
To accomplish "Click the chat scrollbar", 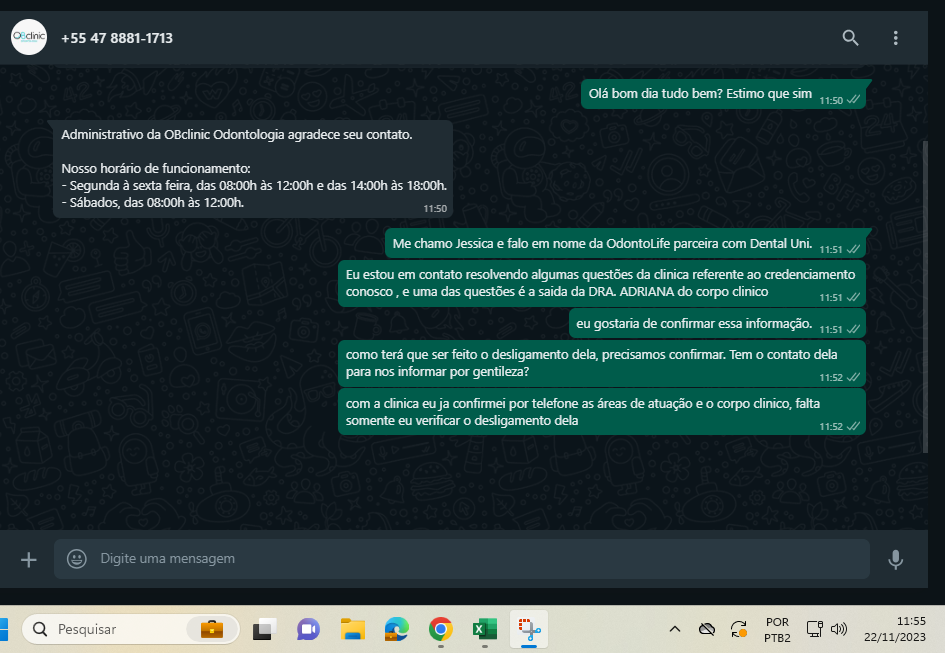I will coord(925,295).
